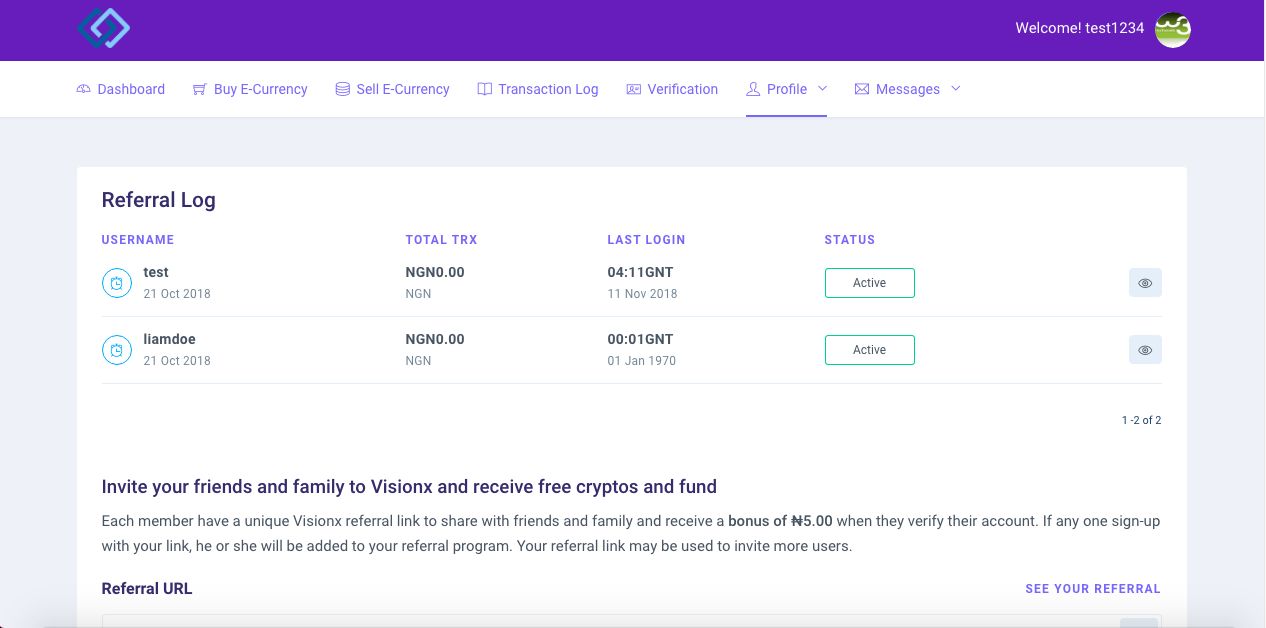Open the Transaction Log tab
Viewport: 1266px width, 628px height.
click(538, 89)
